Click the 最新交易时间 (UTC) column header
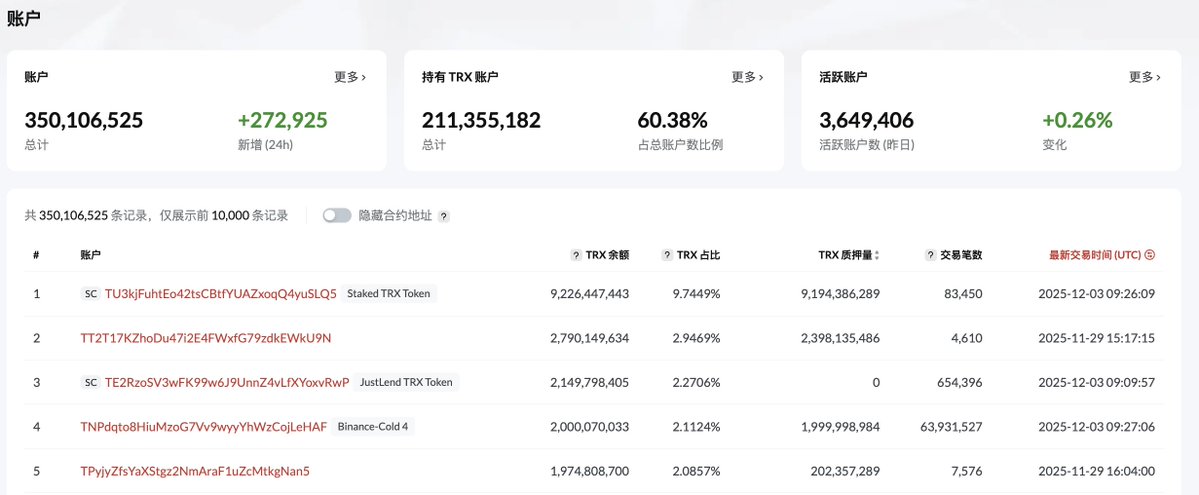This screenshot has height=495, width=1199. (x=1094, y=255)
